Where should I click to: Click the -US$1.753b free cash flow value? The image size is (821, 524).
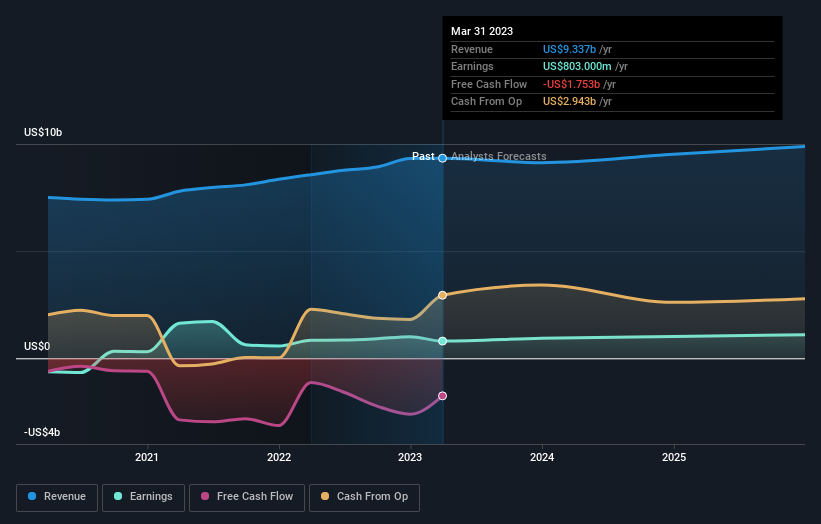(x=571, y=84)
